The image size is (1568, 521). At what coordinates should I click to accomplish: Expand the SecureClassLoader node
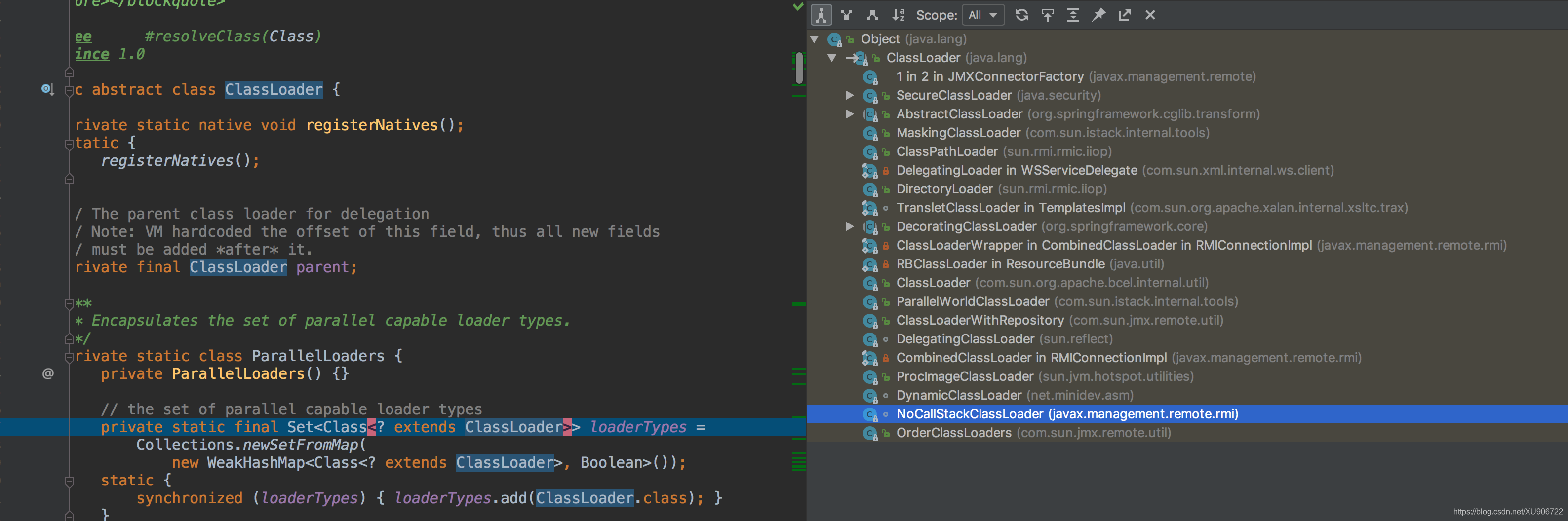pos(850,95)
